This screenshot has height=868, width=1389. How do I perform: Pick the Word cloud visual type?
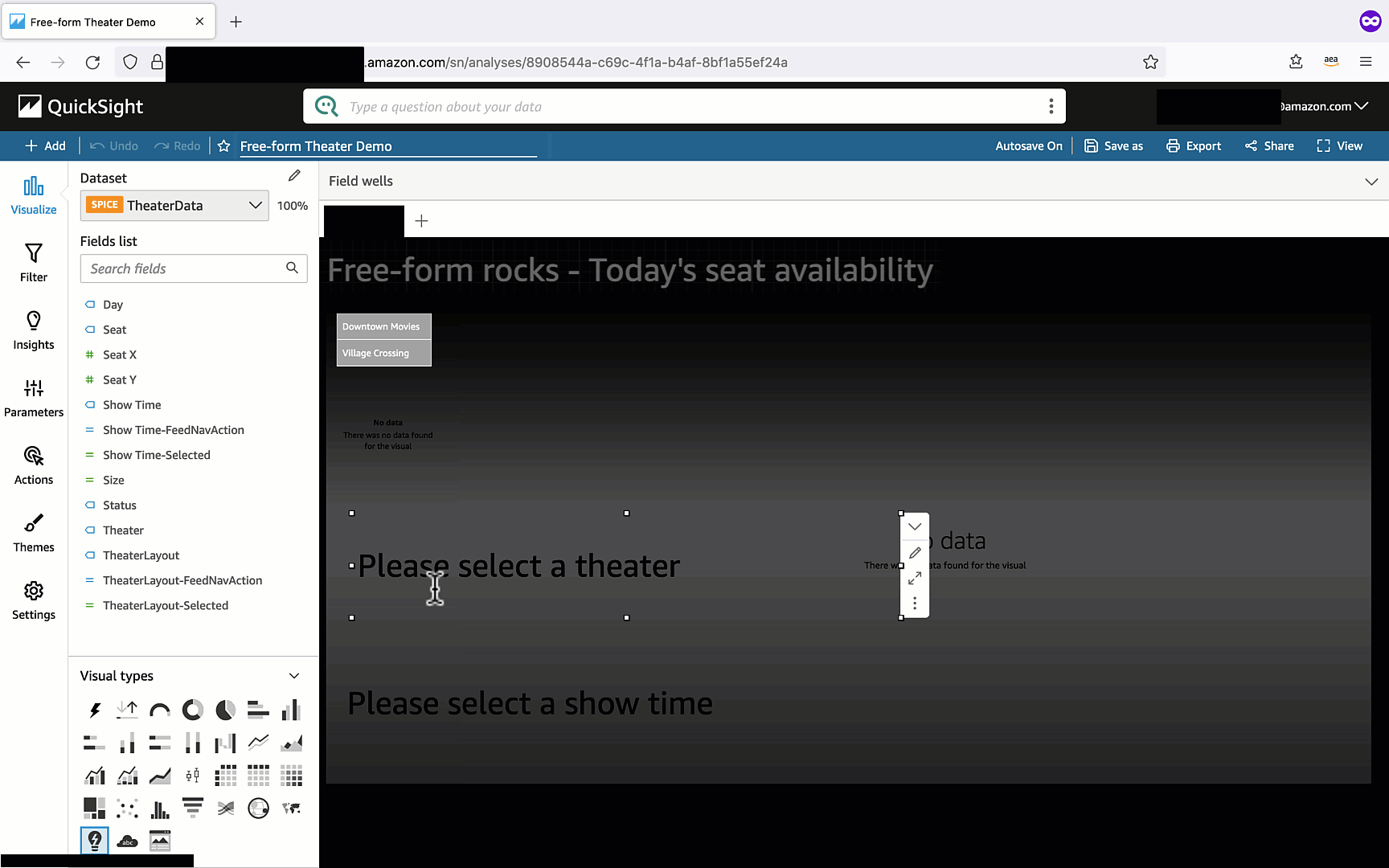pos(127,841)
